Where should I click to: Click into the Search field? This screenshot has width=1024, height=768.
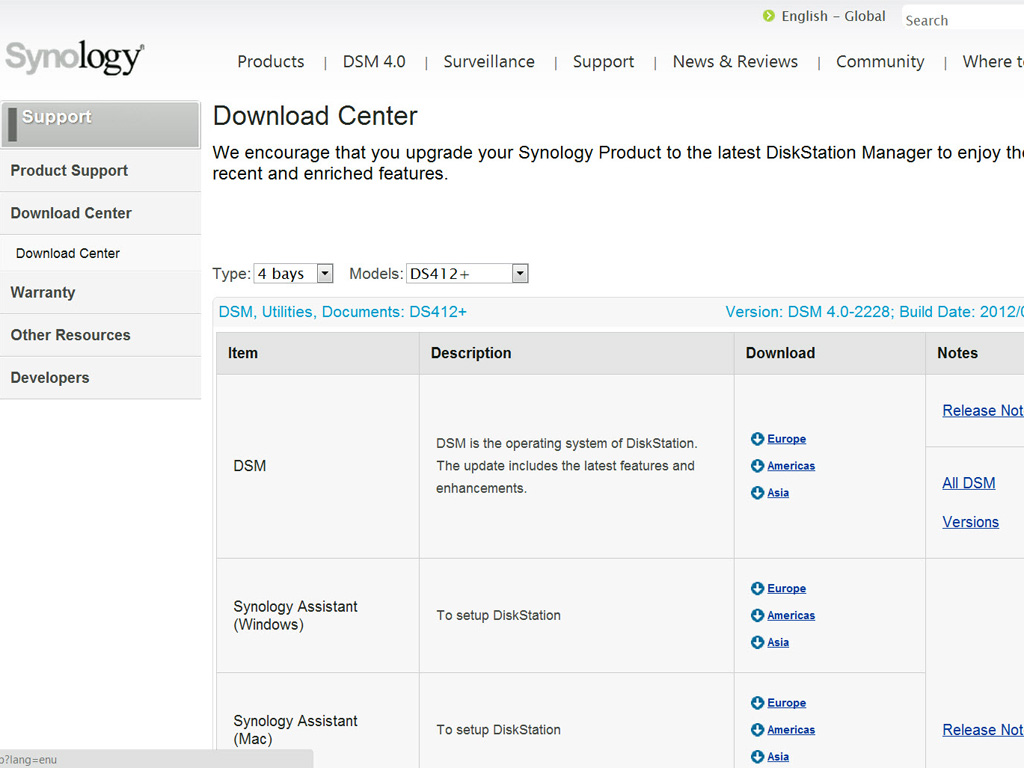click(963, 20)
